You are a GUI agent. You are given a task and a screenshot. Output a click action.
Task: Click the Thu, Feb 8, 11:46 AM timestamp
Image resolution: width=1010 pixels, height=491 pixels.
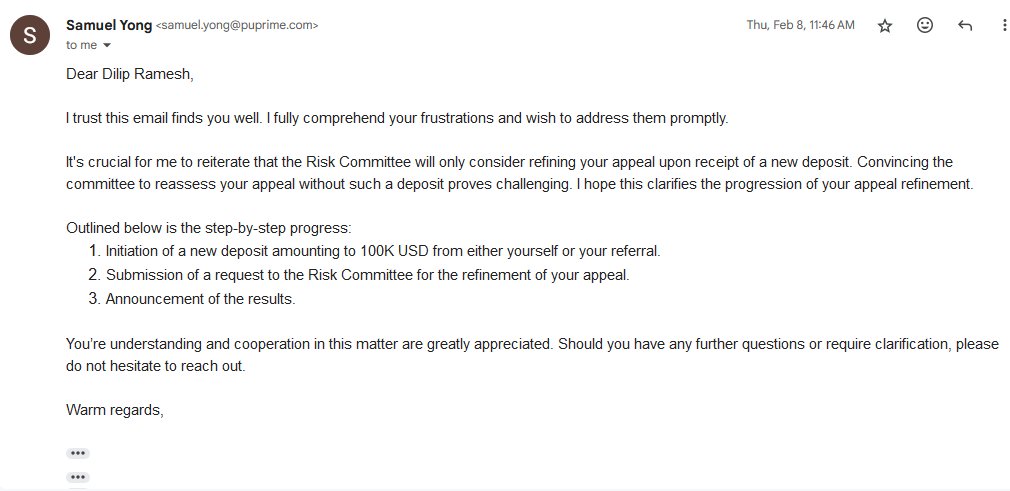tap(801, 25)
